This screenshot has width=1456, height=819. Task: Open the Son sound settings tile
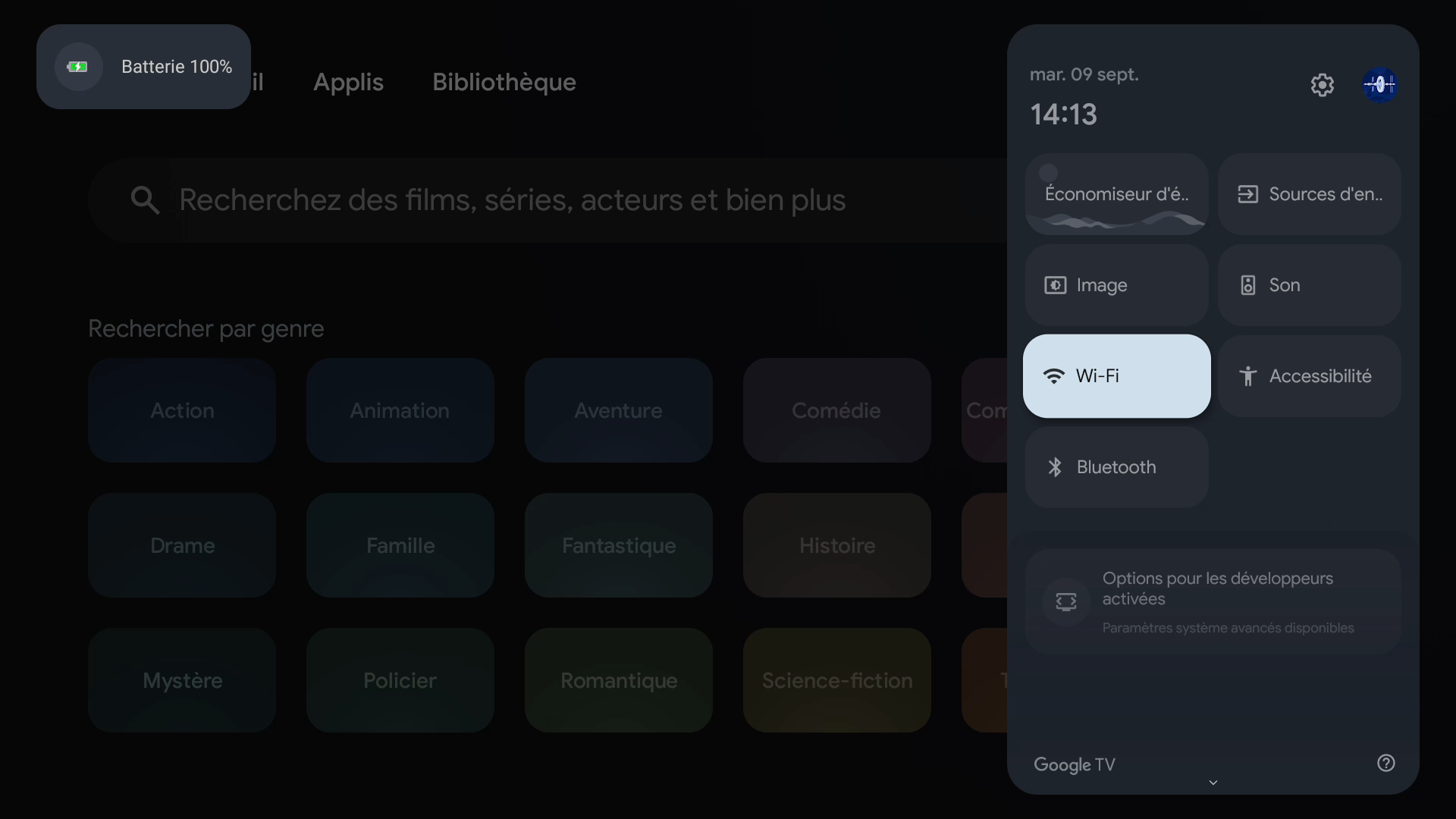point(1309,285)
